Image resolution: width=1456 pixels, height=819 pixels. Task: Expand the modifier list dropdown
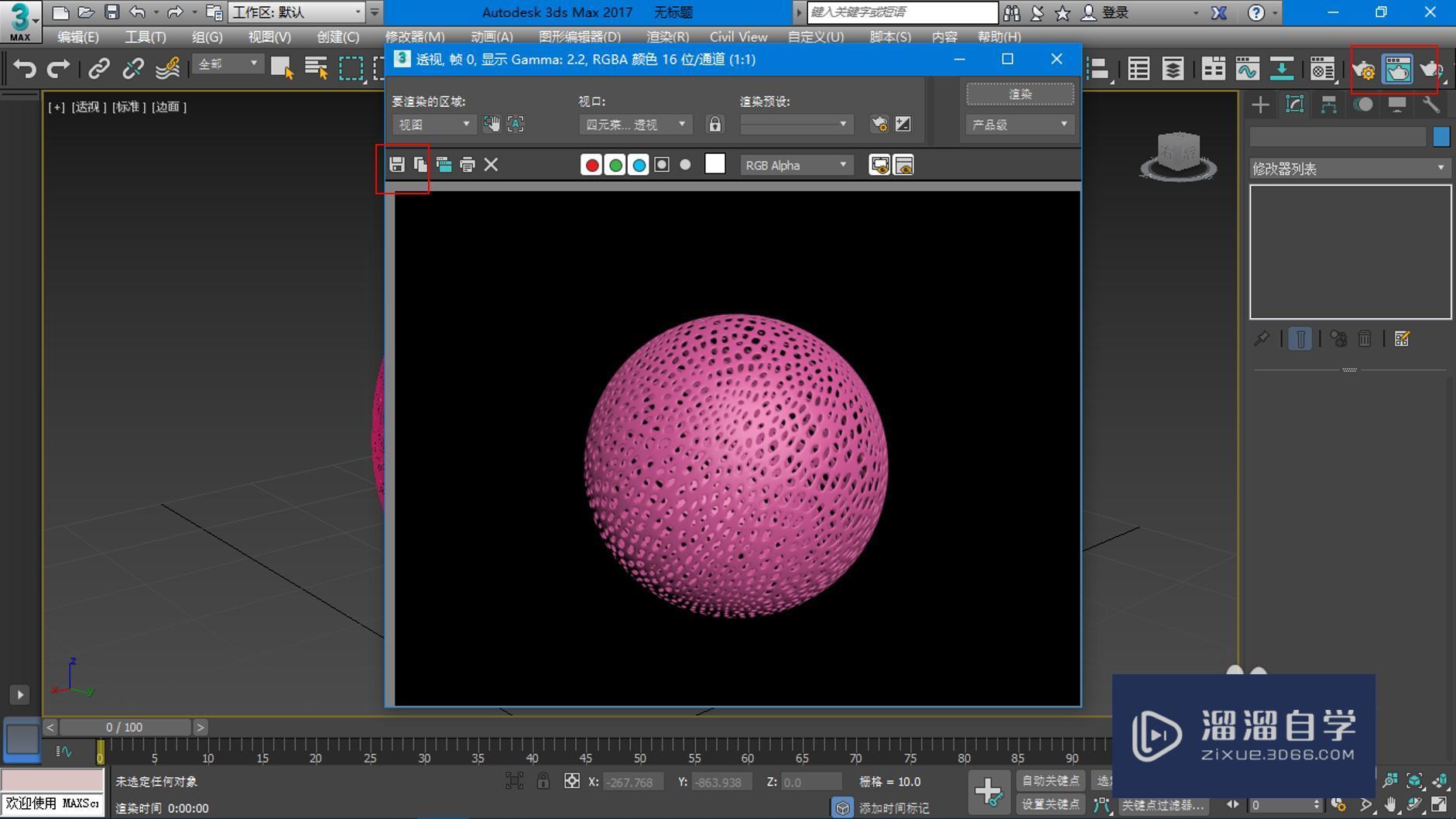click(x=1350, y=168)
